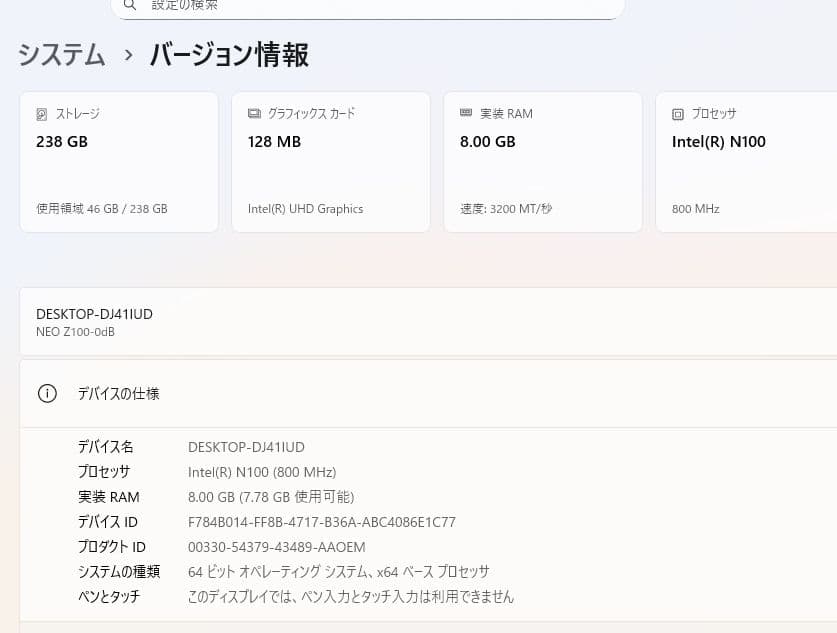Viewport: 837px width, 633px height.
Task: Navigate to システム via the breadcrumb
Action: (x=61, y=56)
